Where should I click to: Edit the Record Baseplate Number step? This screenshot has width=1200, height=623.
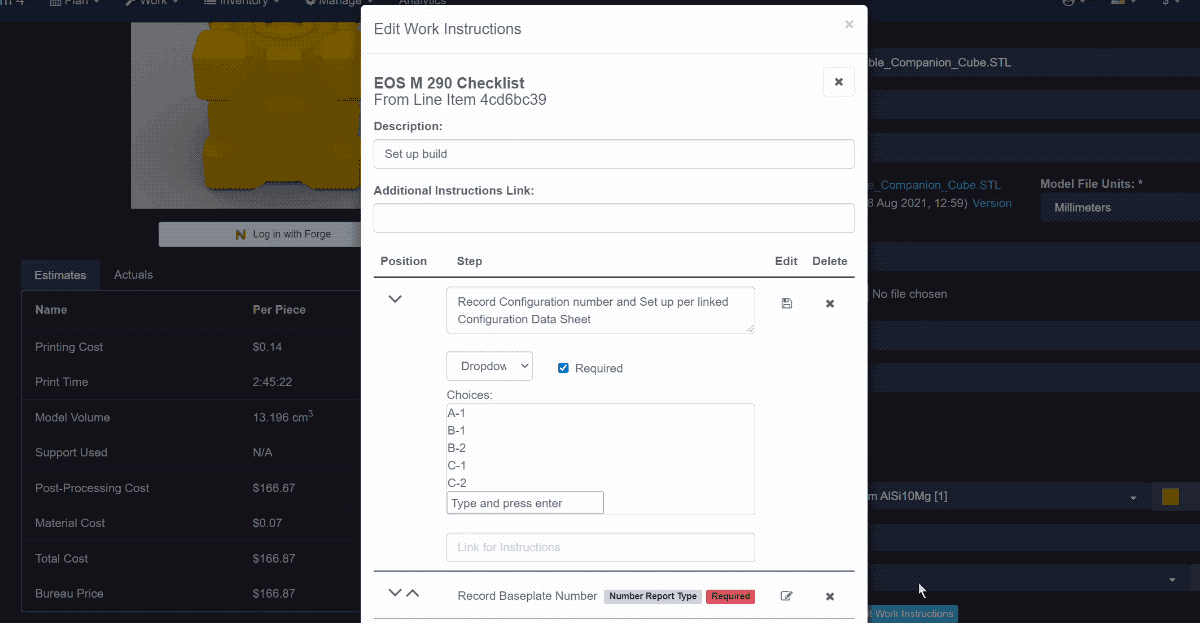[x=786, y=596]
